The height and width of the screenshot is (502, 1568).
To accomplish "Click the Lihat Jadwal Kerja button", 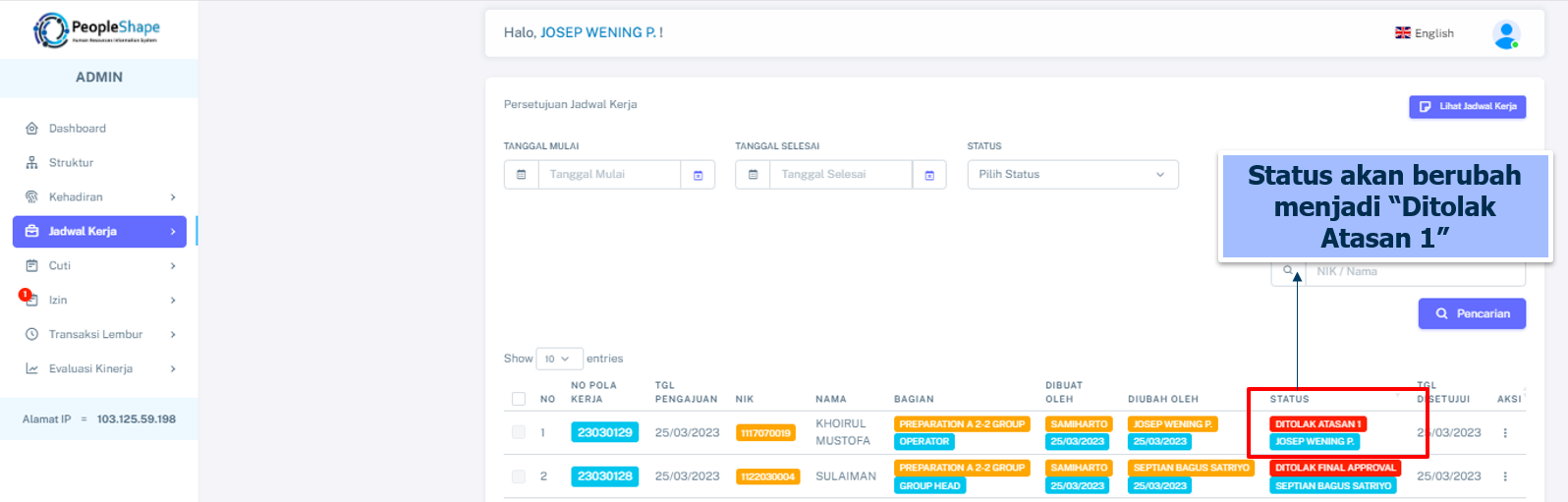I will pyautogui.click(x=1467, y=106).
